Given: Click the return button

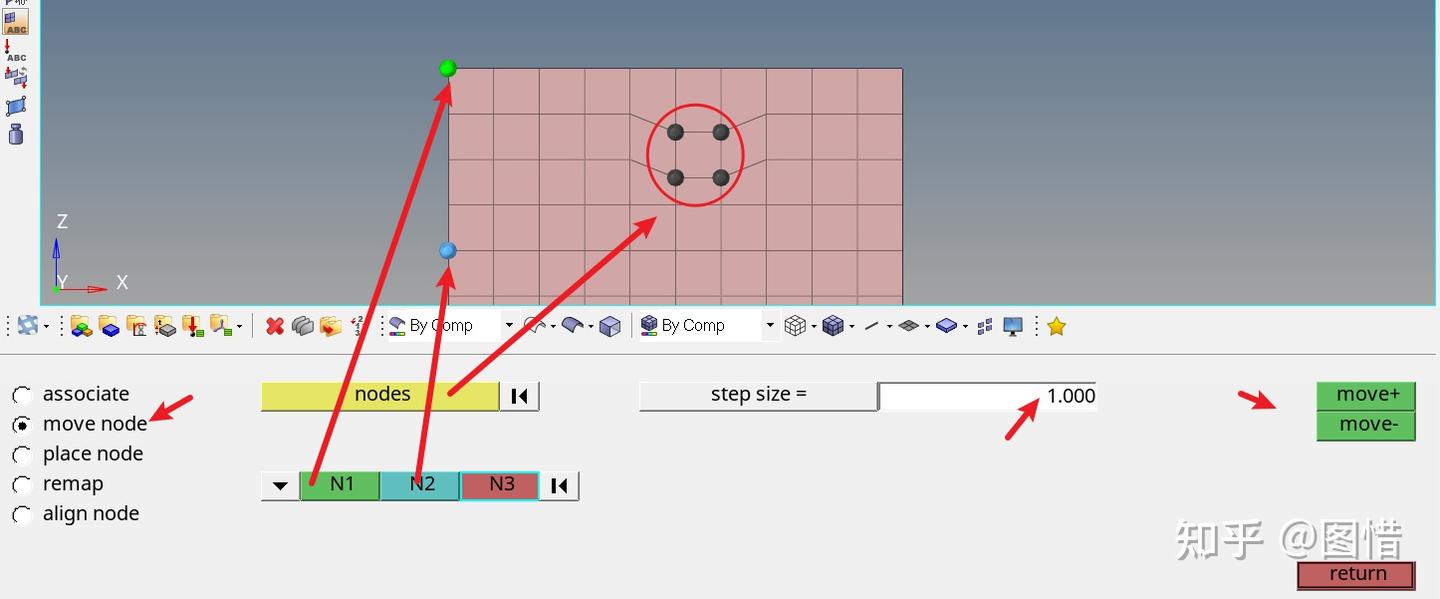Looking at the screenshot, I should click(1356, 575).
